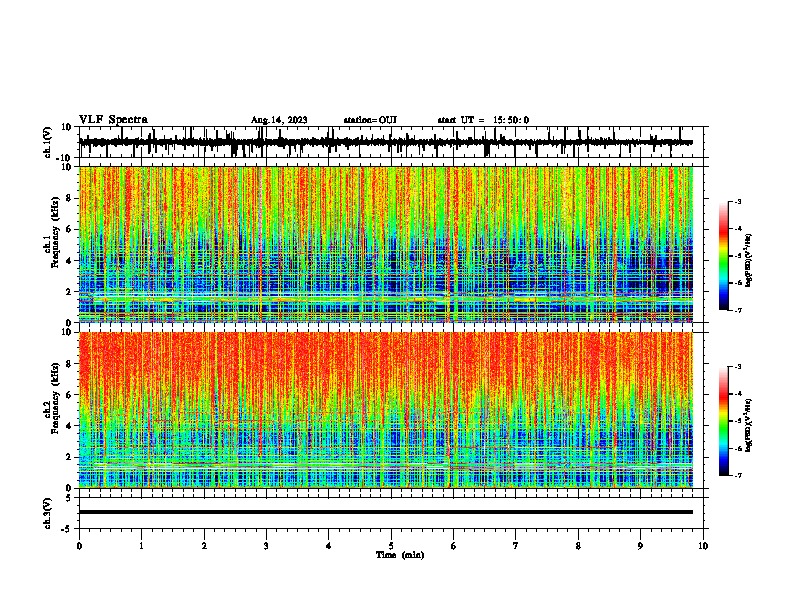Viewport: 792px width, 612px height.
Task: Click inside the ch.1 spectrogram panel
Action: (x=385, y=244)
